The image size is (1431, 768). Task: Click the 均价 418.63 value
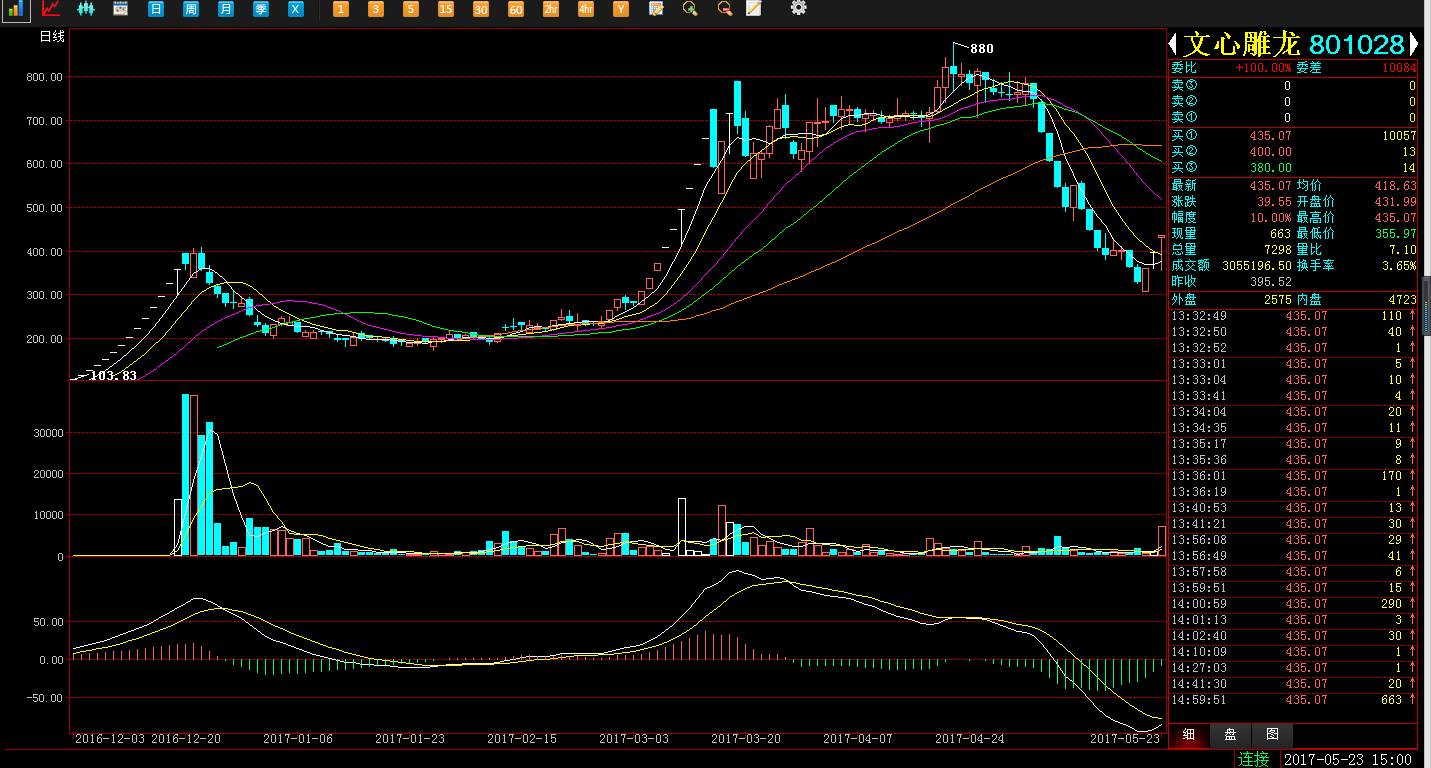1395,185
